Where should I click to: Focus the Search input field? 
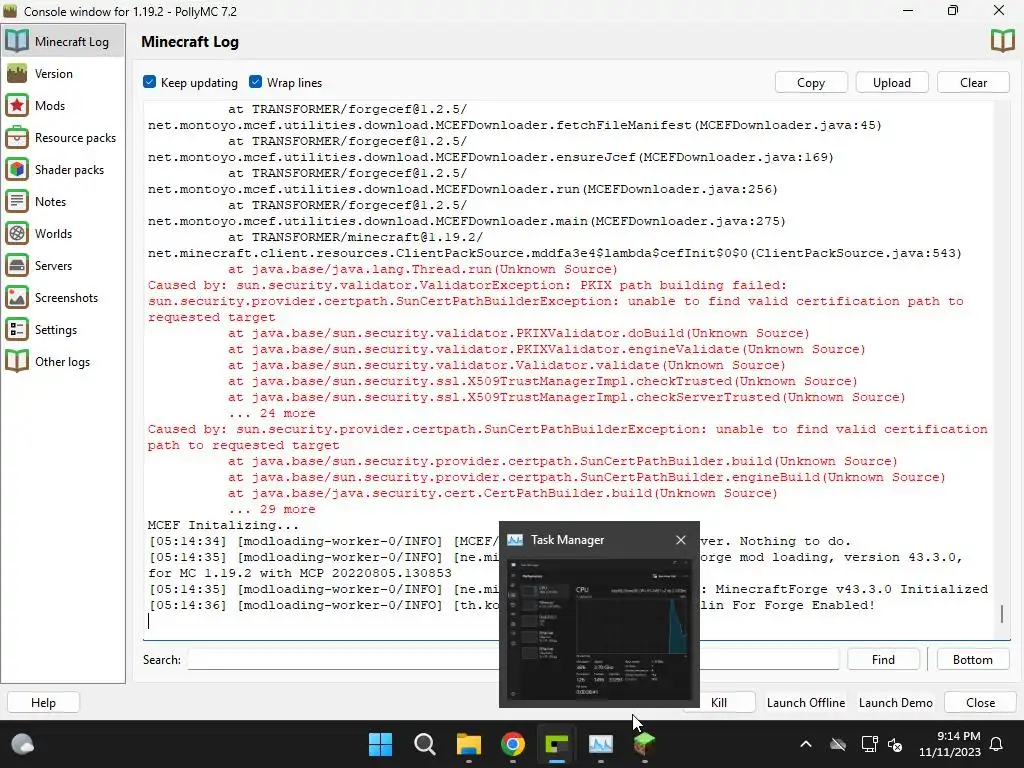coord(513,660)
